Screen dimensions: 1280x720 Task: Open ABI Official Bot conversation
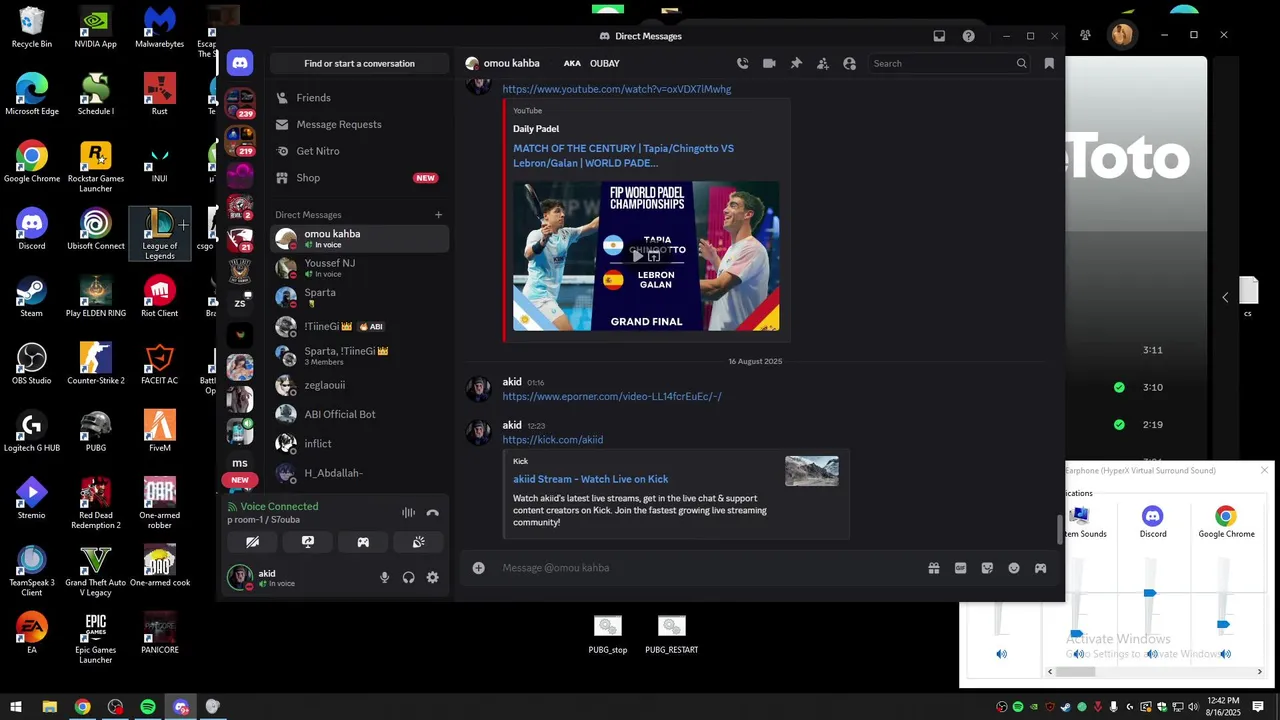359,414
